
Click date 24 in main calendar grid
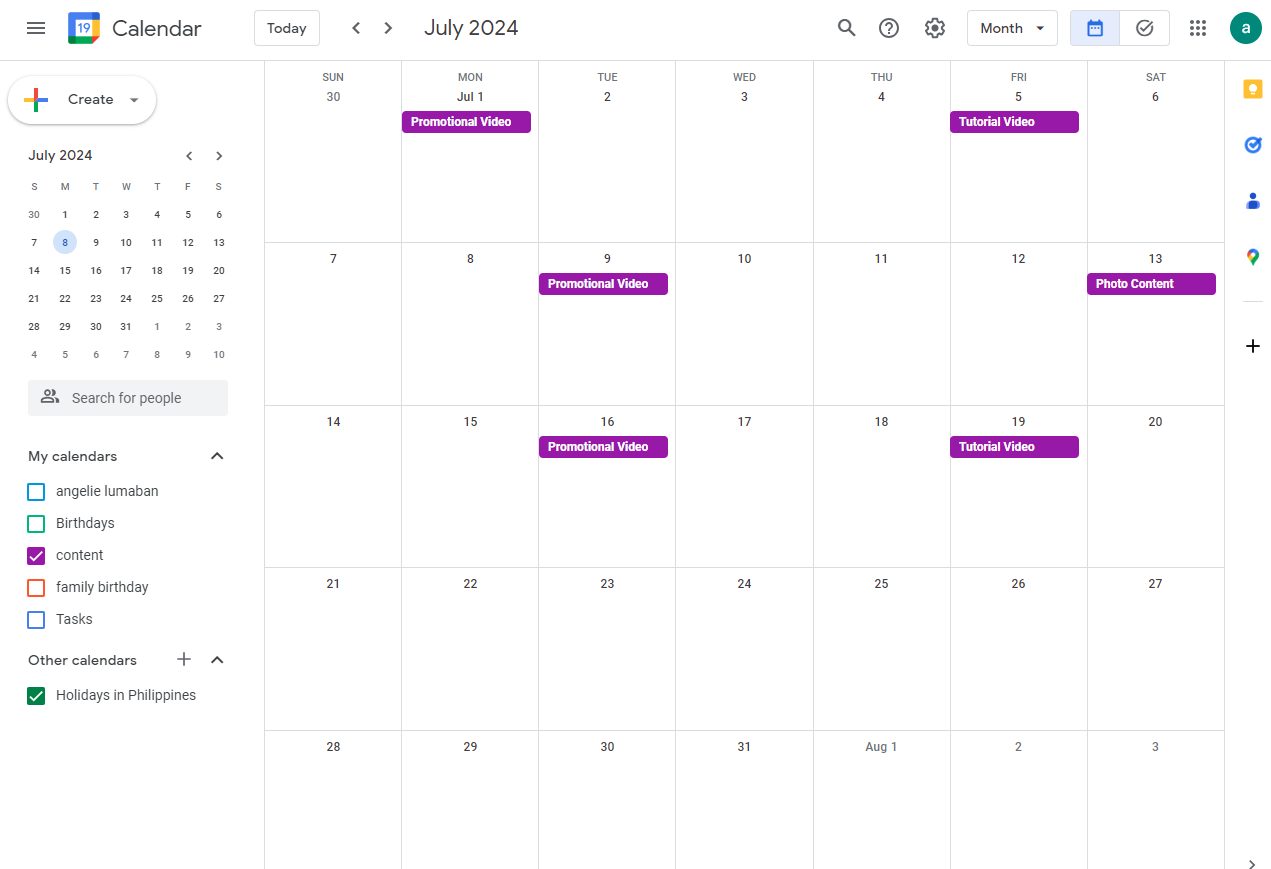point(744,584)
